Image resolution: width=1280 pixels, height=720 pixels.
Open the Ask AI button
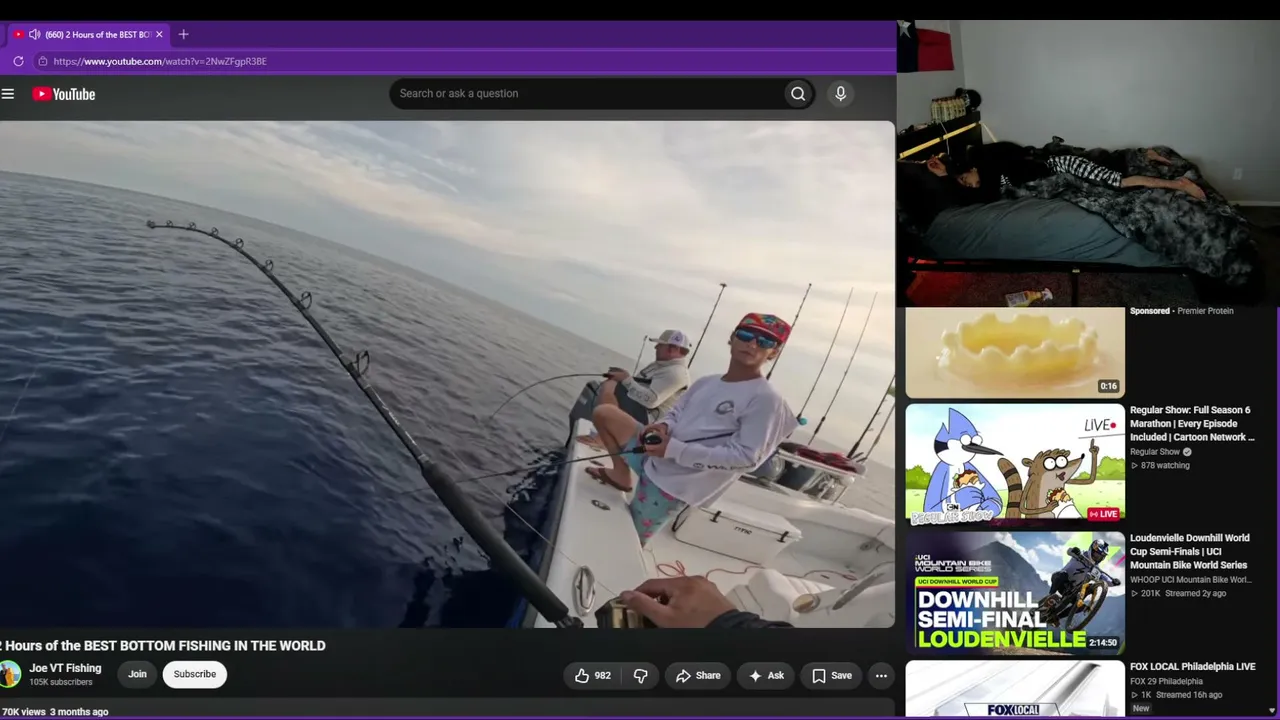(766, 675)
